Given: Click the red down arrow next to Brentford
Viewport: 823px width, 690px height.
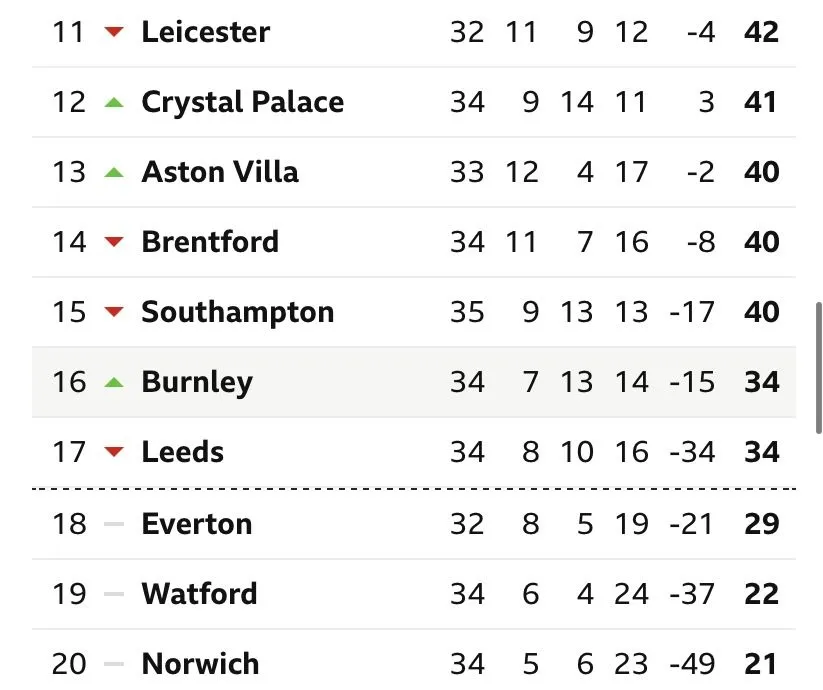Looking at the screenshot, I should (x=114, y=242).
